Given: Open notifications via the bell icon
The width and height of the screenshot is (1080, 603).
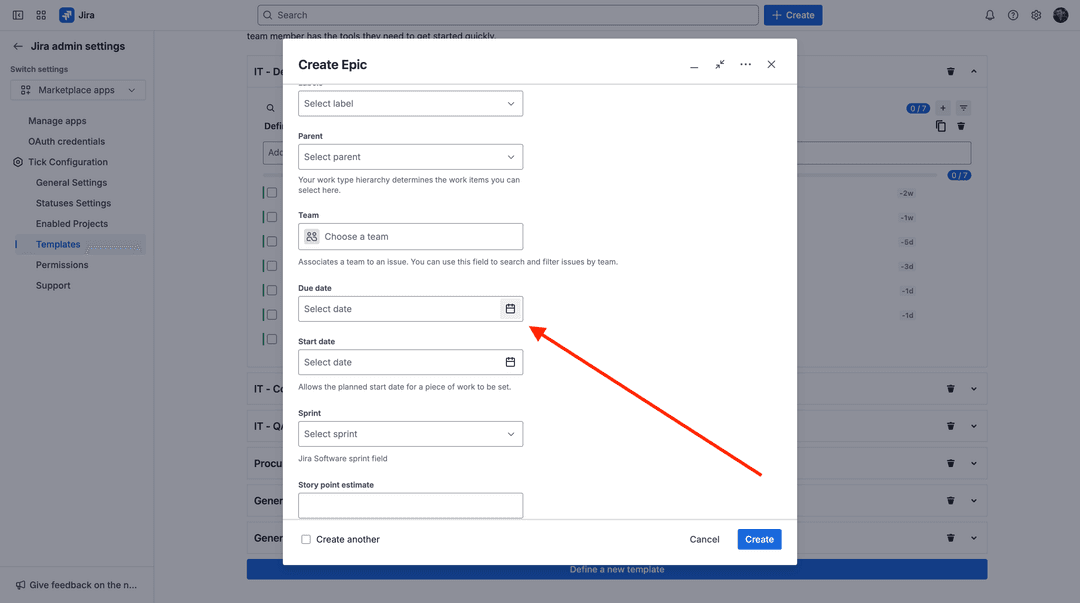Looking at the screenshot, I should [989, 14].
